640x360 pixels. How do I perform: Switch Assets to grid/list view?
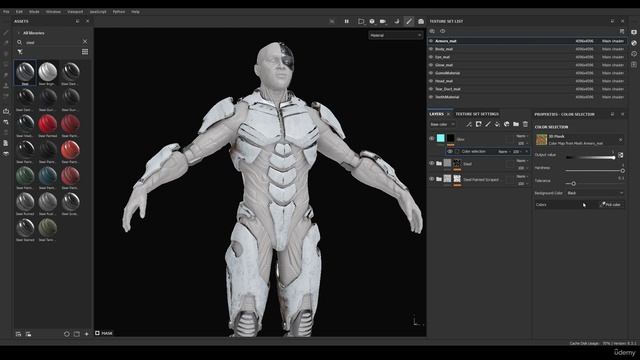pos(85,52)
